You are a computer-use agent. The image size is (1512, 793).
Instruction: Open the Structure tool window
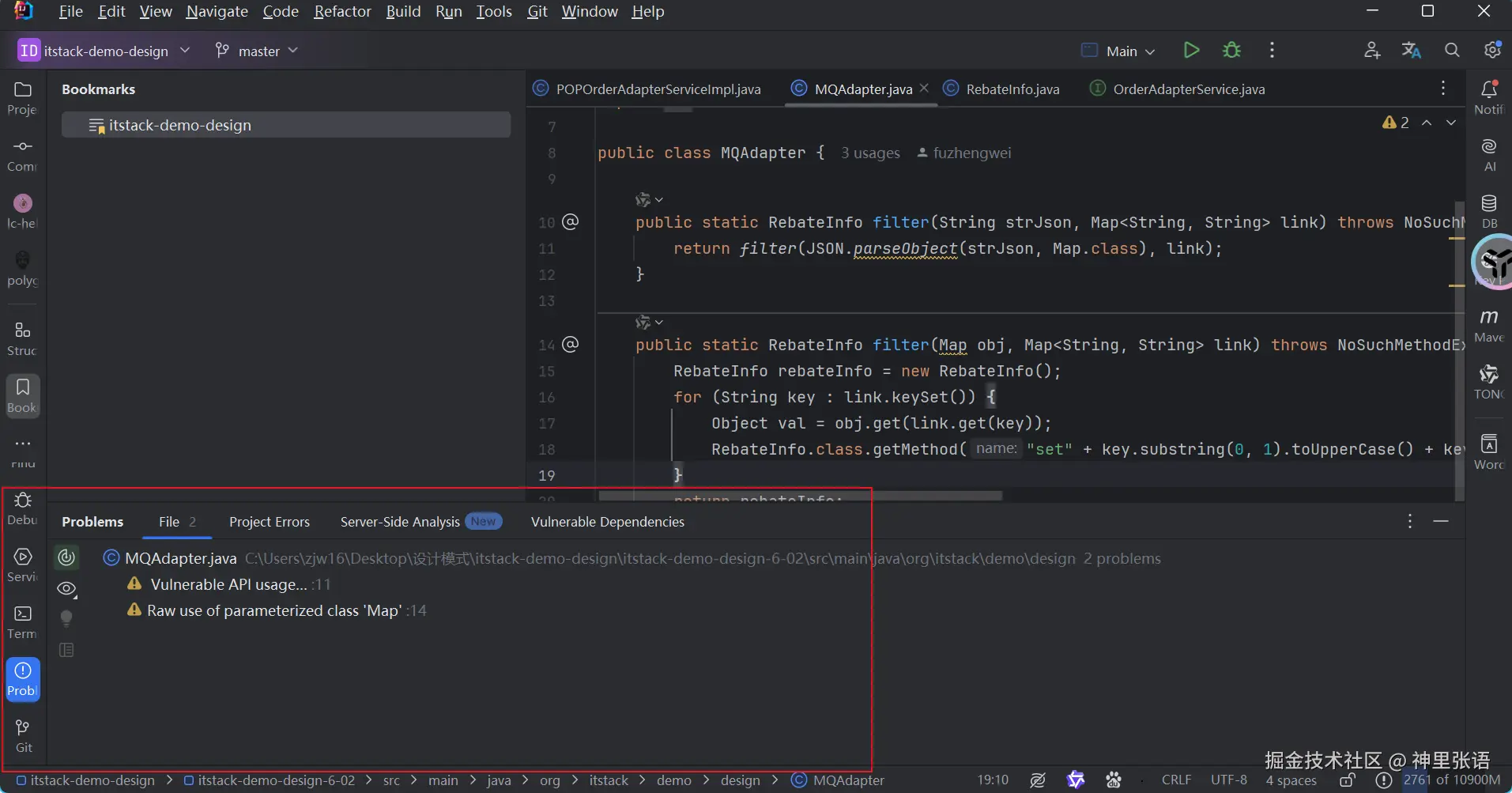23,338
